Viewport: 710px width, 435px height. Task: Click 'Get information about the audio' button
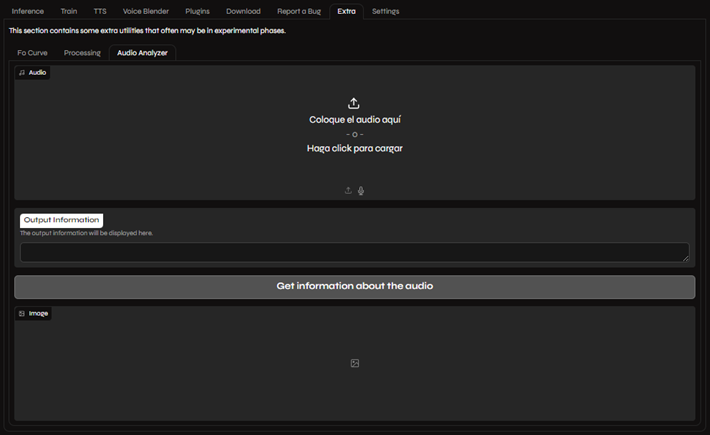(x=355, y=287)
